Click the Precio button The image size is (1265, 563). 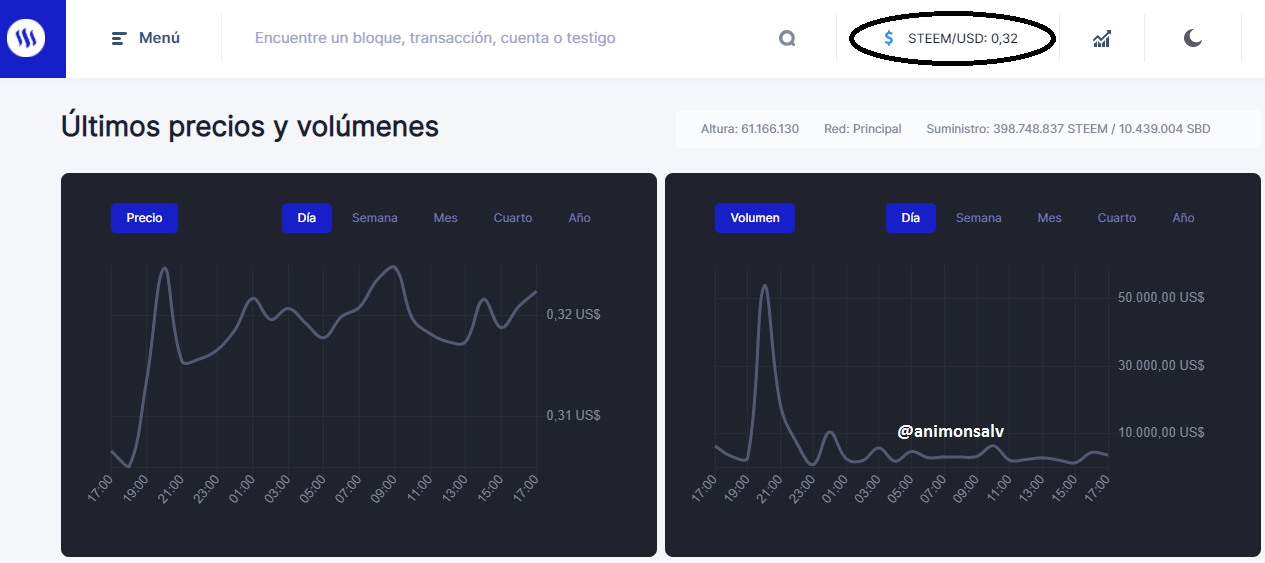[x=144, y=218]
